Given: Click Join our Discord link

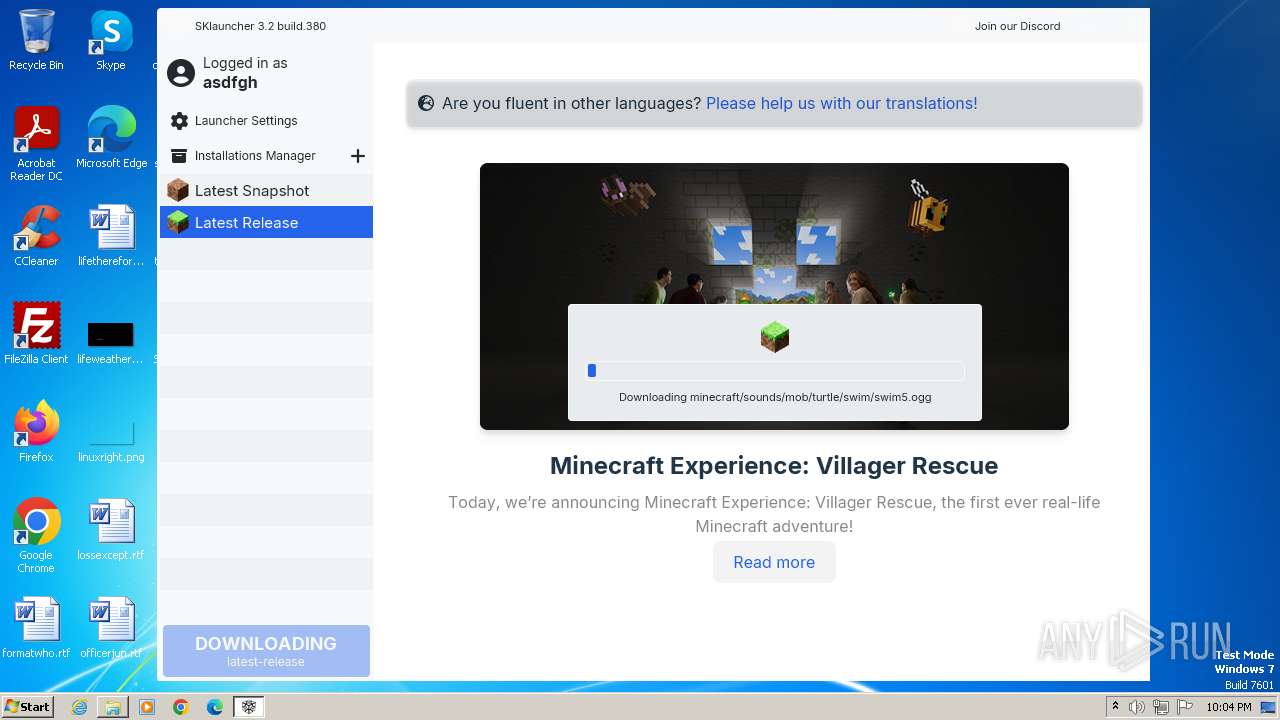Looking at the screenshot, I should tap(1017, 26).
